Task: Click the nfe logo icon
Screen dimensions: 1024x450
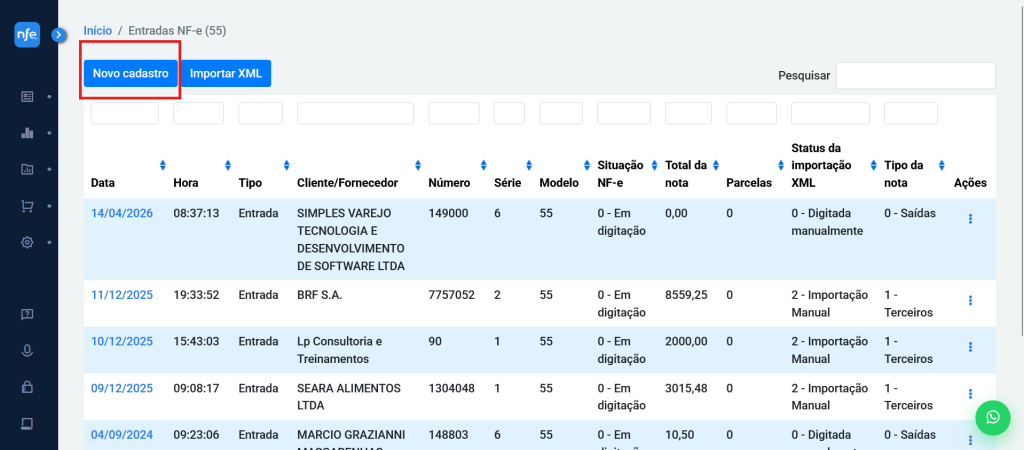Action: (27, 34)
